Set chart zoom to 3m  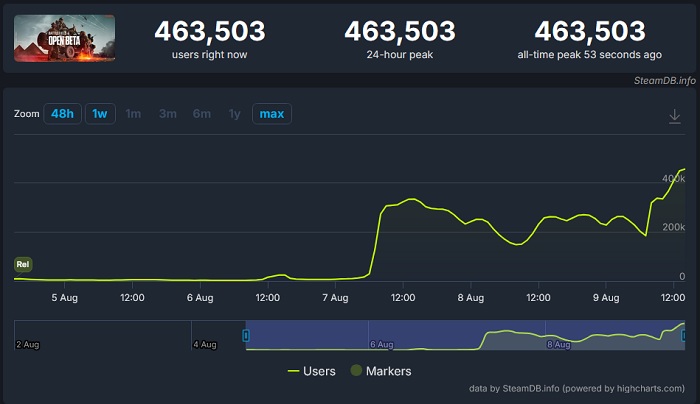point(168,114)
